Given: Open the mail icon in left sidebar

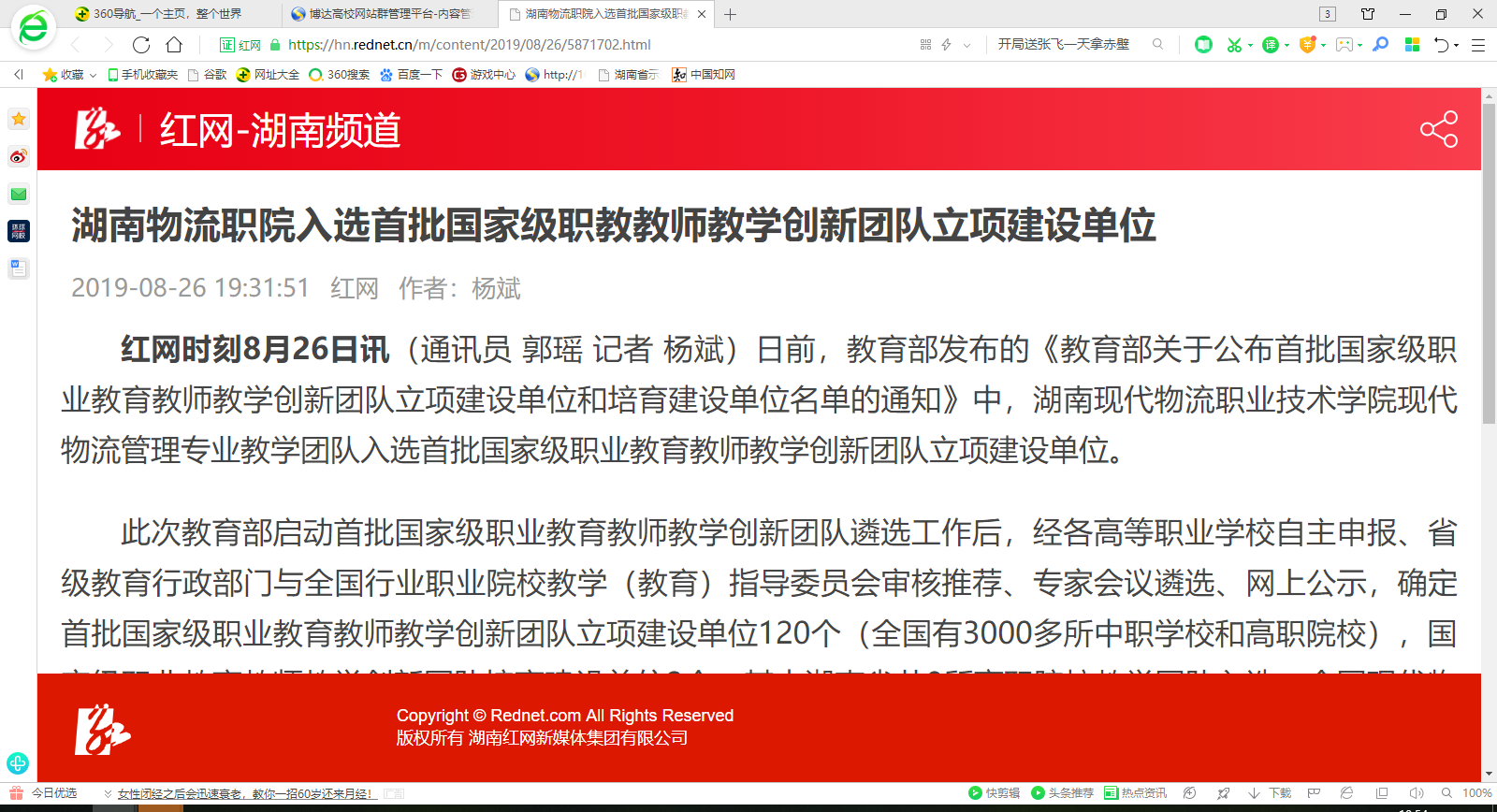Looking at the screenshot, I should (19, 194).
